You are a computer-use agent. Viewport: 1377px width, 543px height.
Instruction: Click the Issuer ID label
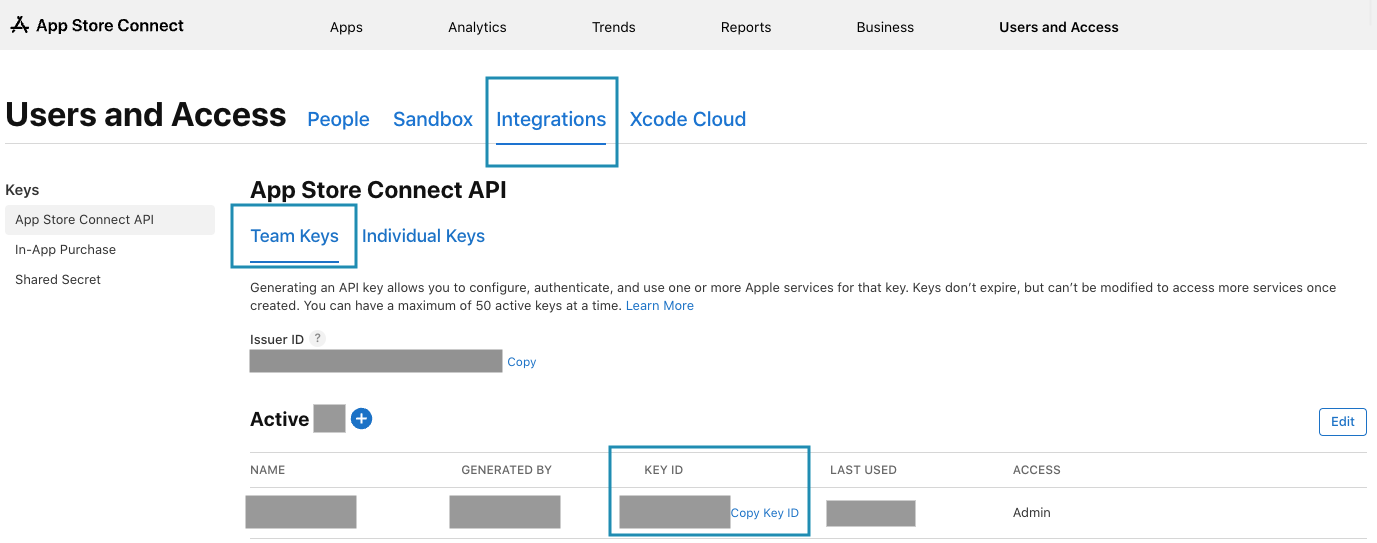277,339
